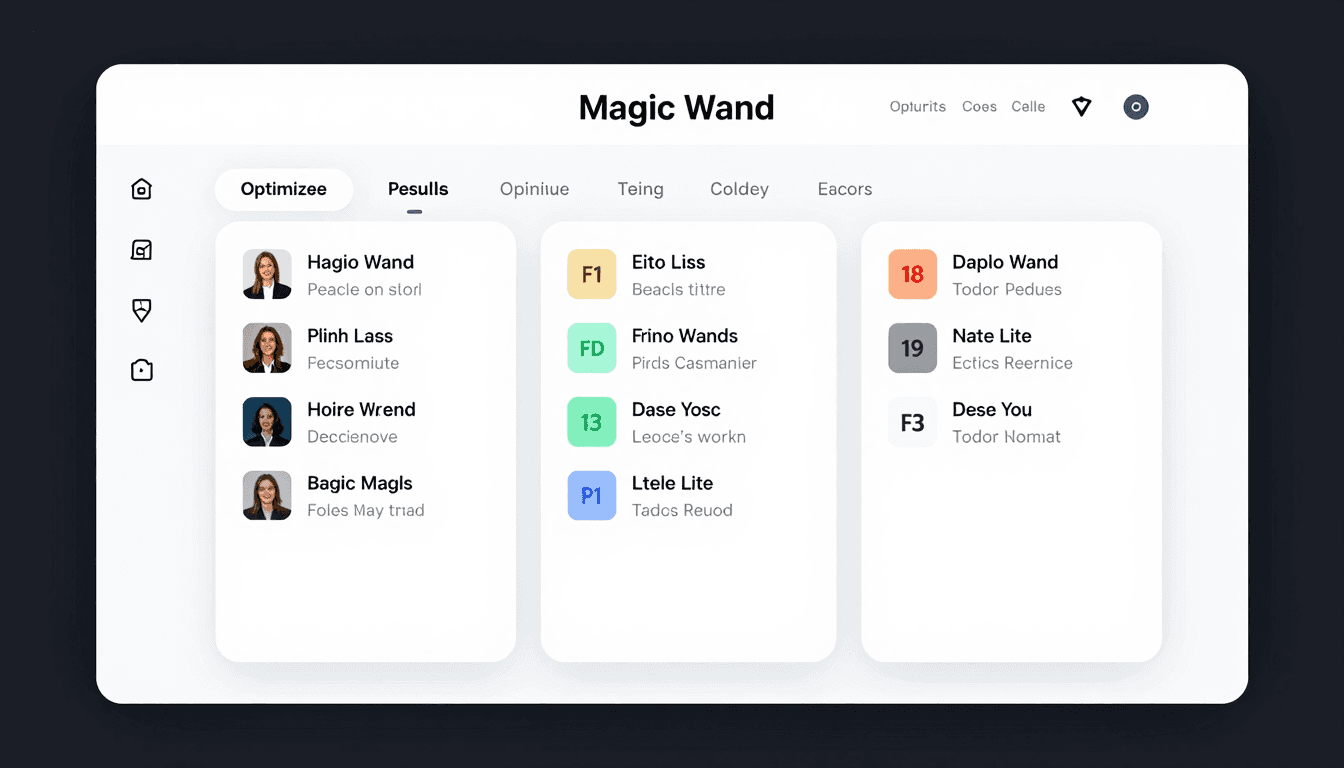
Task: Open the round profile icon in the header
Action: click(x=1136, y=107)
